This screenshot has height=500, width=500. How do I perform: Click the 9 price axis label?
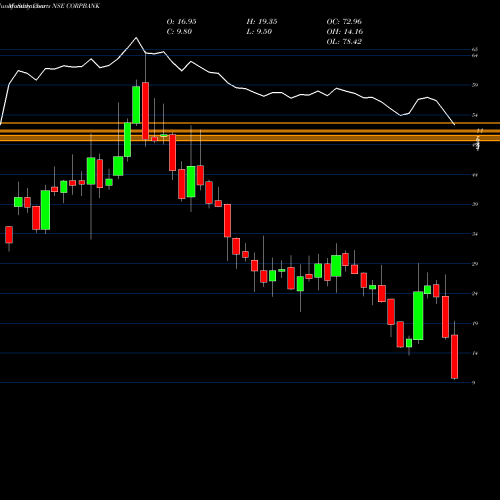pyautogui.click(x=474, y=383)
